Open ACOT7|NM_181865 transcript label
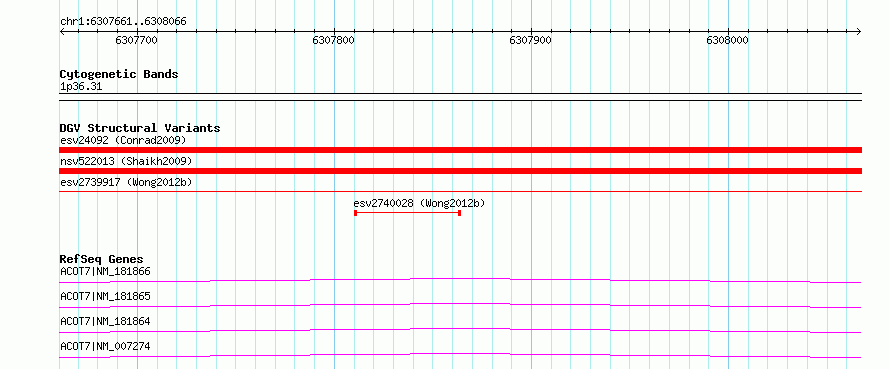 click(106, 296)
